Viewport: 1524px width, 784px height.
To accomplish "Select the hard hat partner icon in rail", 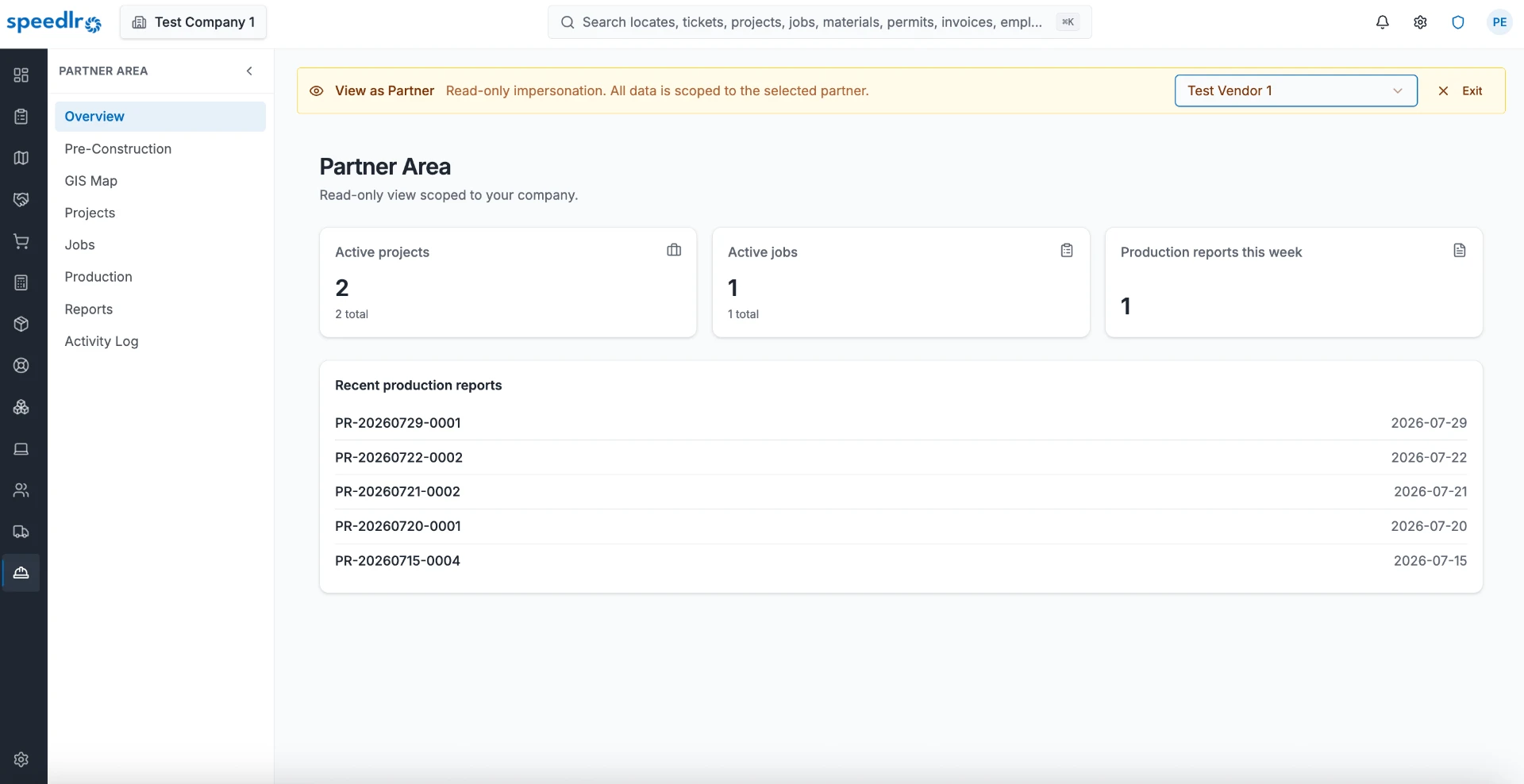I will [21, 572].
